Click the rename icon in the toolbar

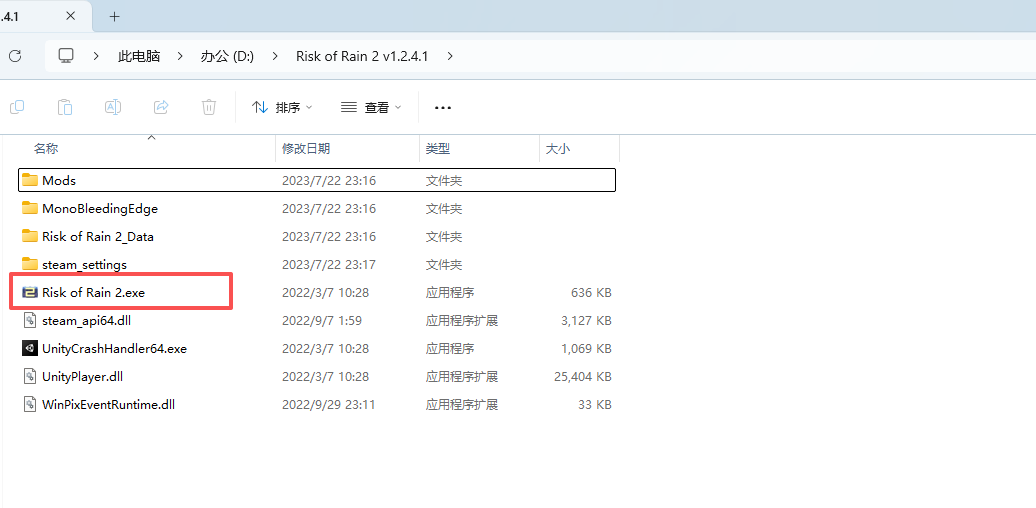(x=113, y=107)
